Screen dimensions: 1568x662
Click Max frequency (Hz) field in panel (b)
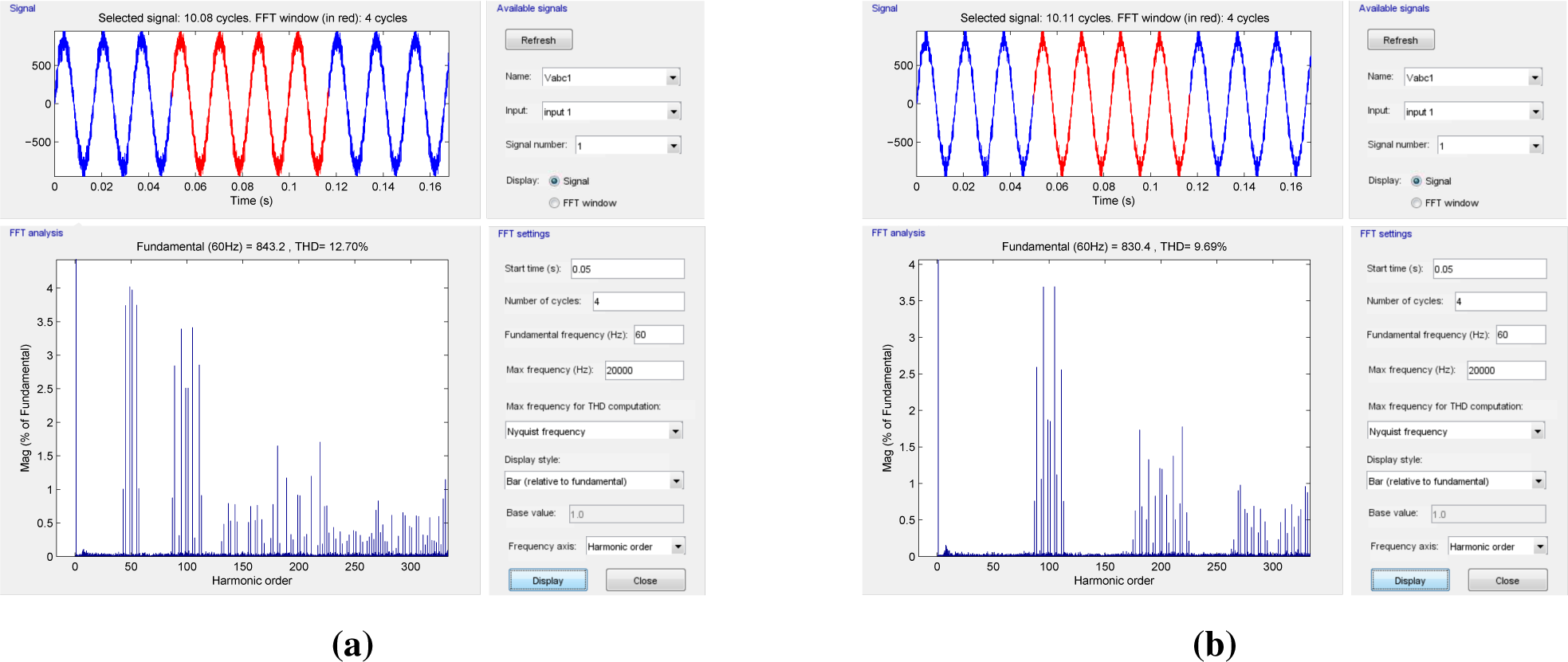pos(1506,370)
